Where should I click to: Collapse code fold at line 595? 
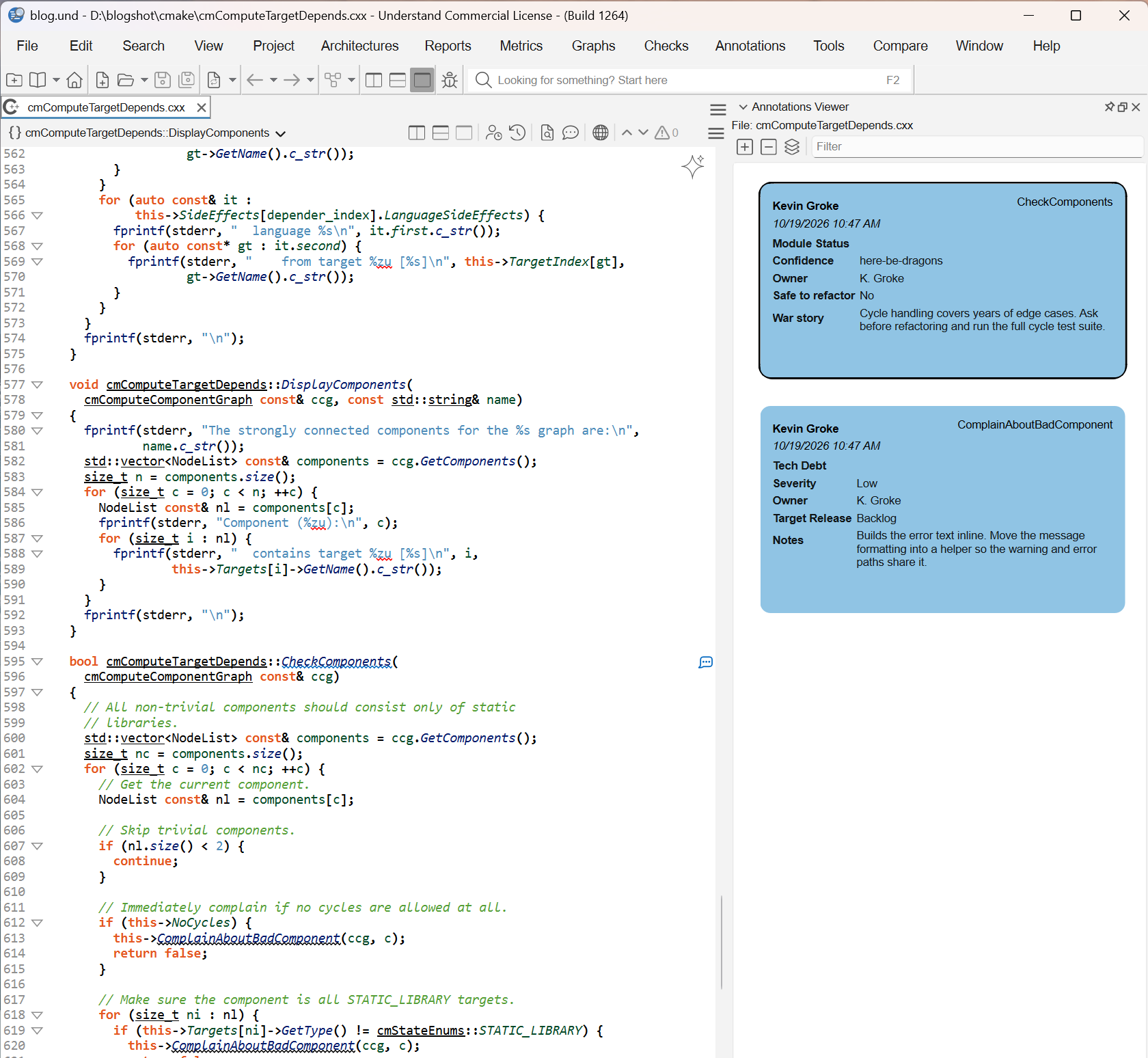37,662
